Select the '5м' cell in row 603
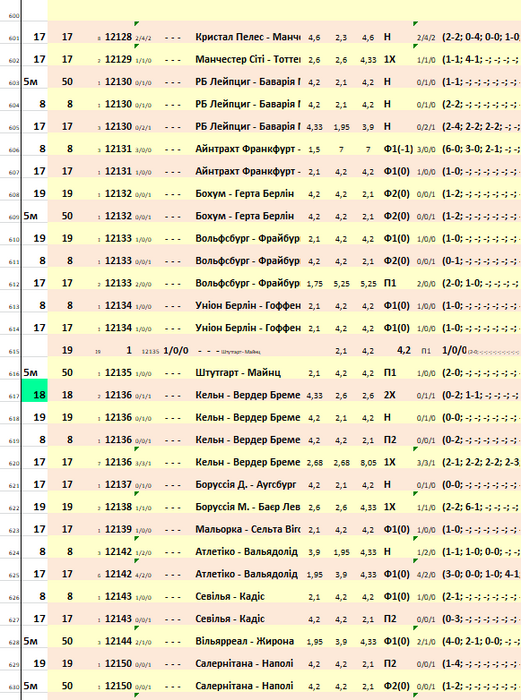 (x=30, y=82)
